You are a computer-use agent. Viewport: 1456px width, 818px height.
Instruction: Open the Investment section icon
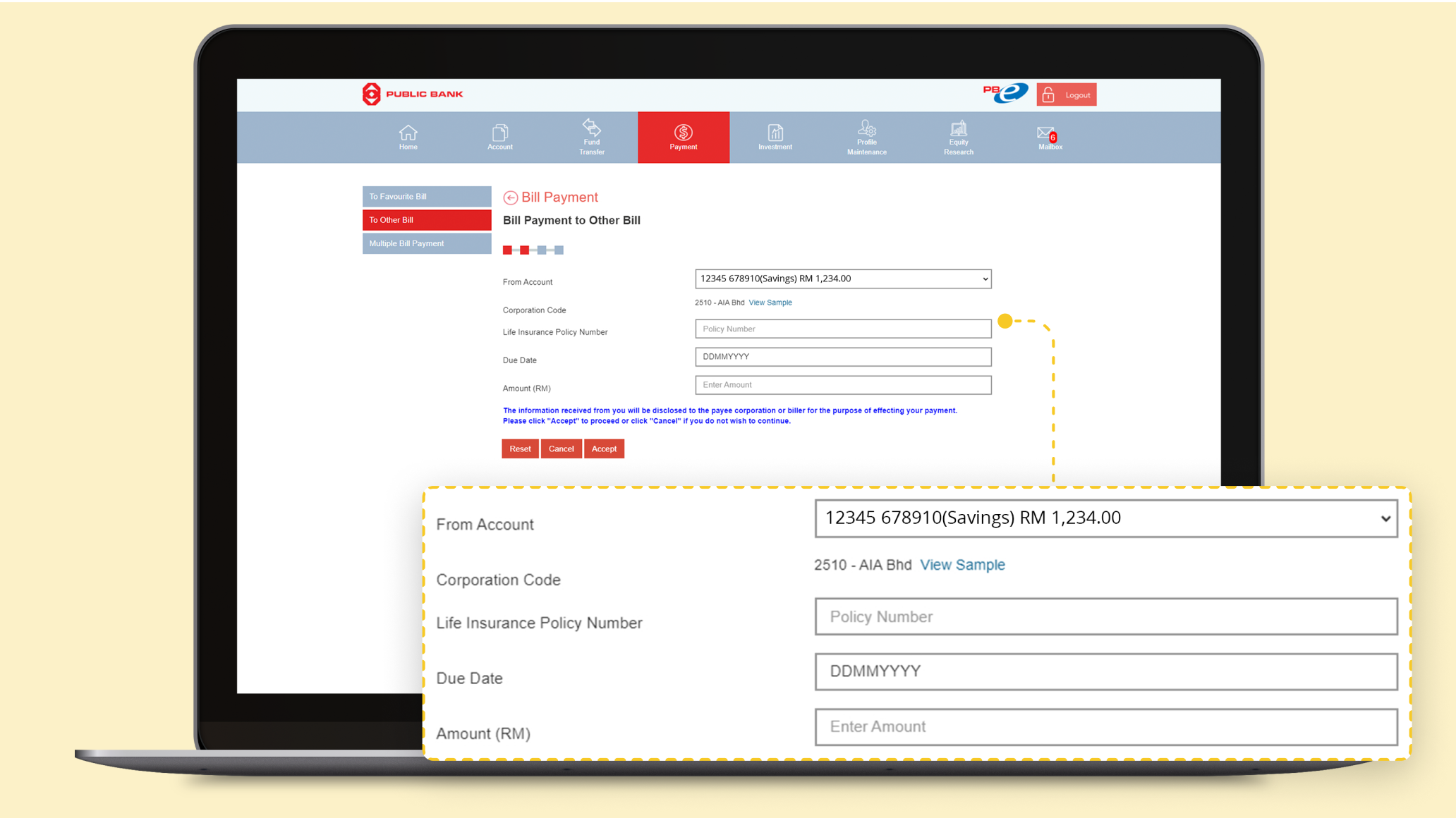tap(775, 137)
